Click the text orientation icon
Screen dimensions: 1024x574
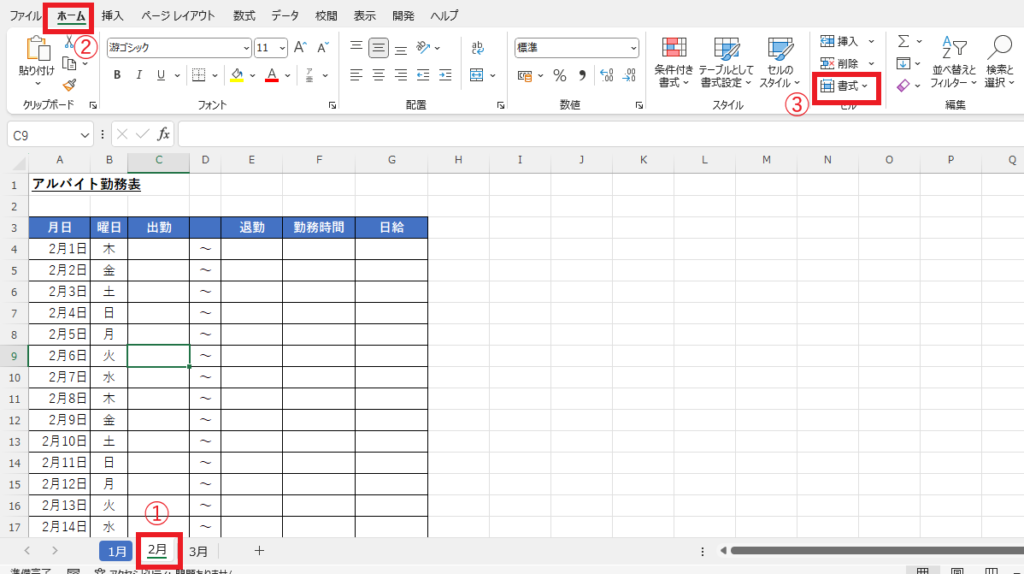423,48
